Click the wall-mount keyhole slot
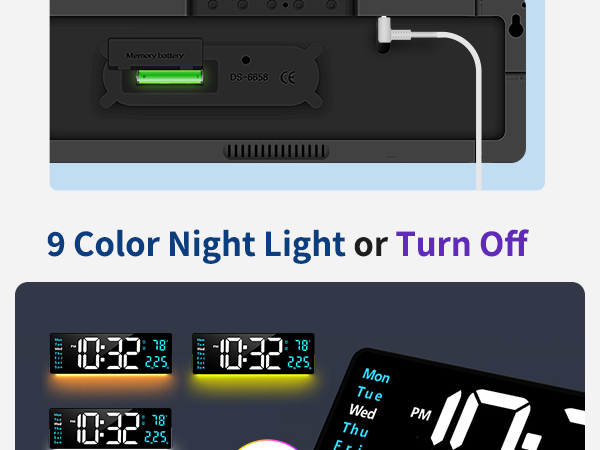600x450 pixels. point(516,25)
